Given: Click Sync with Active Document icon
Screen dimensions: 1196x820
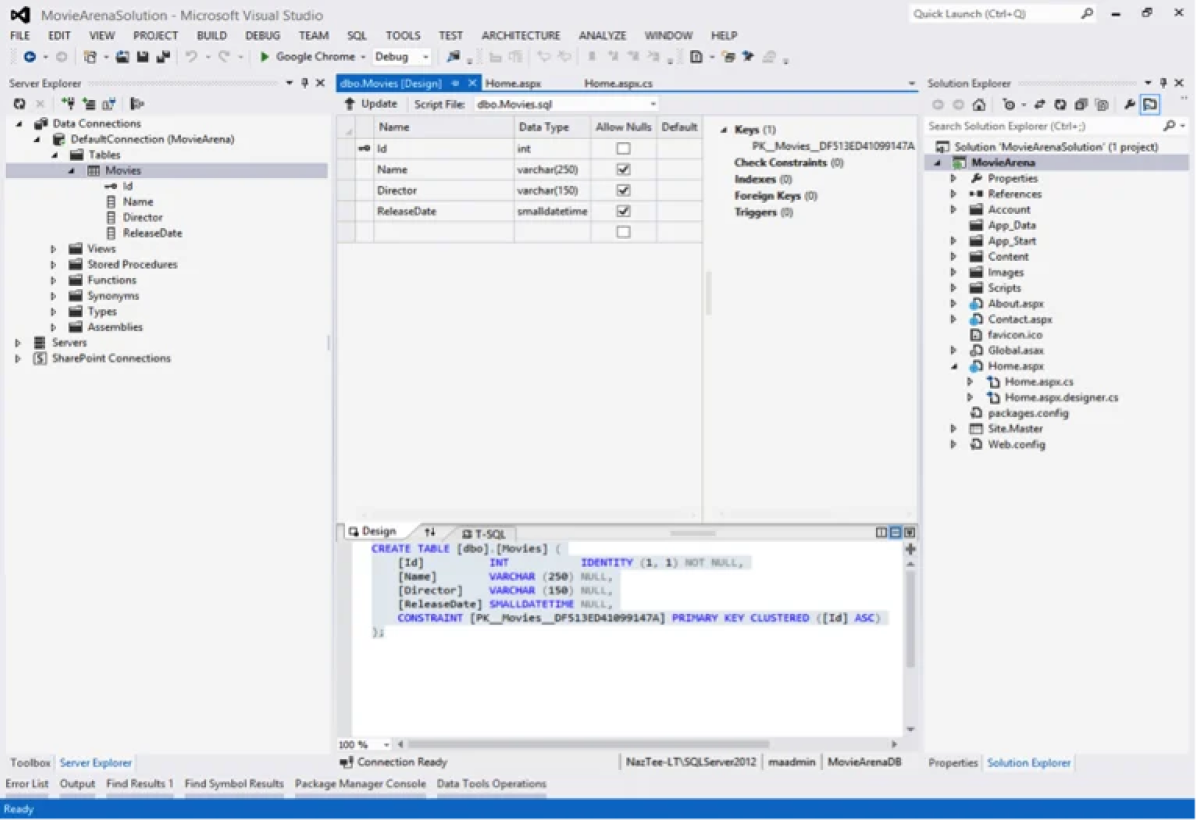Looking at the screenshot, I should (x=1040, y=105).
